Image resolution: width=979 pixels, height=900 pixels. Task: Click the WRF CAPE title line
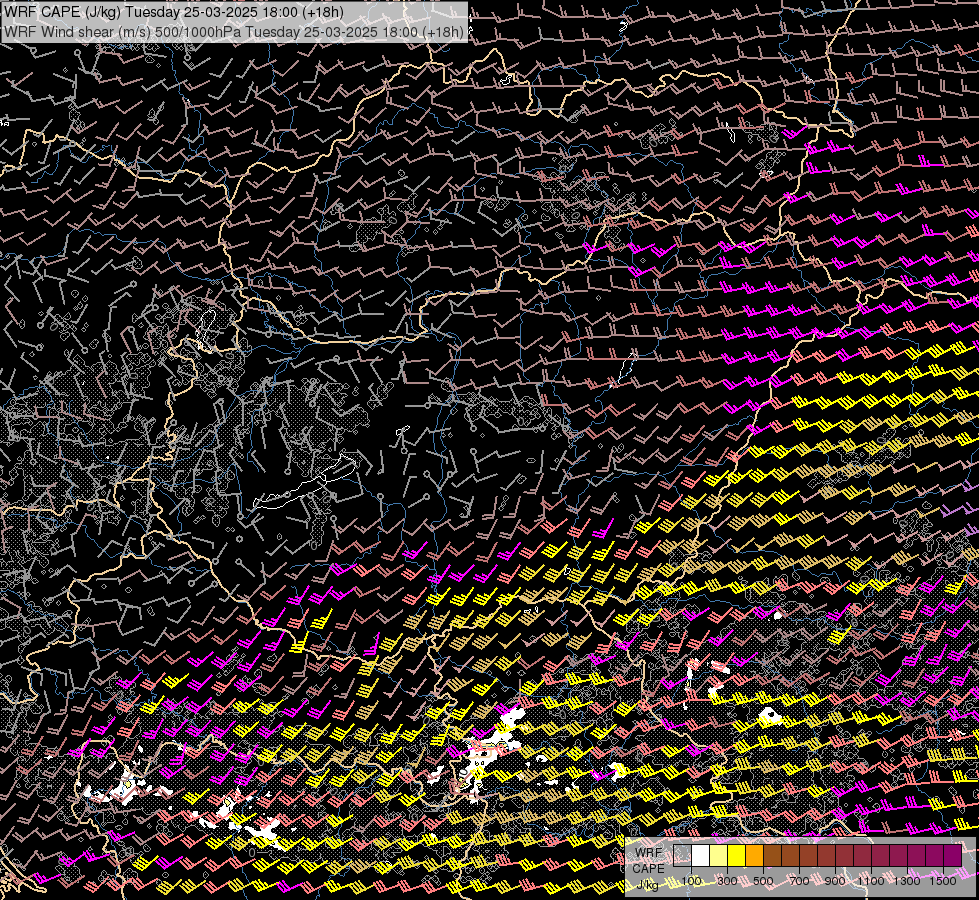[x=174, y=12]
